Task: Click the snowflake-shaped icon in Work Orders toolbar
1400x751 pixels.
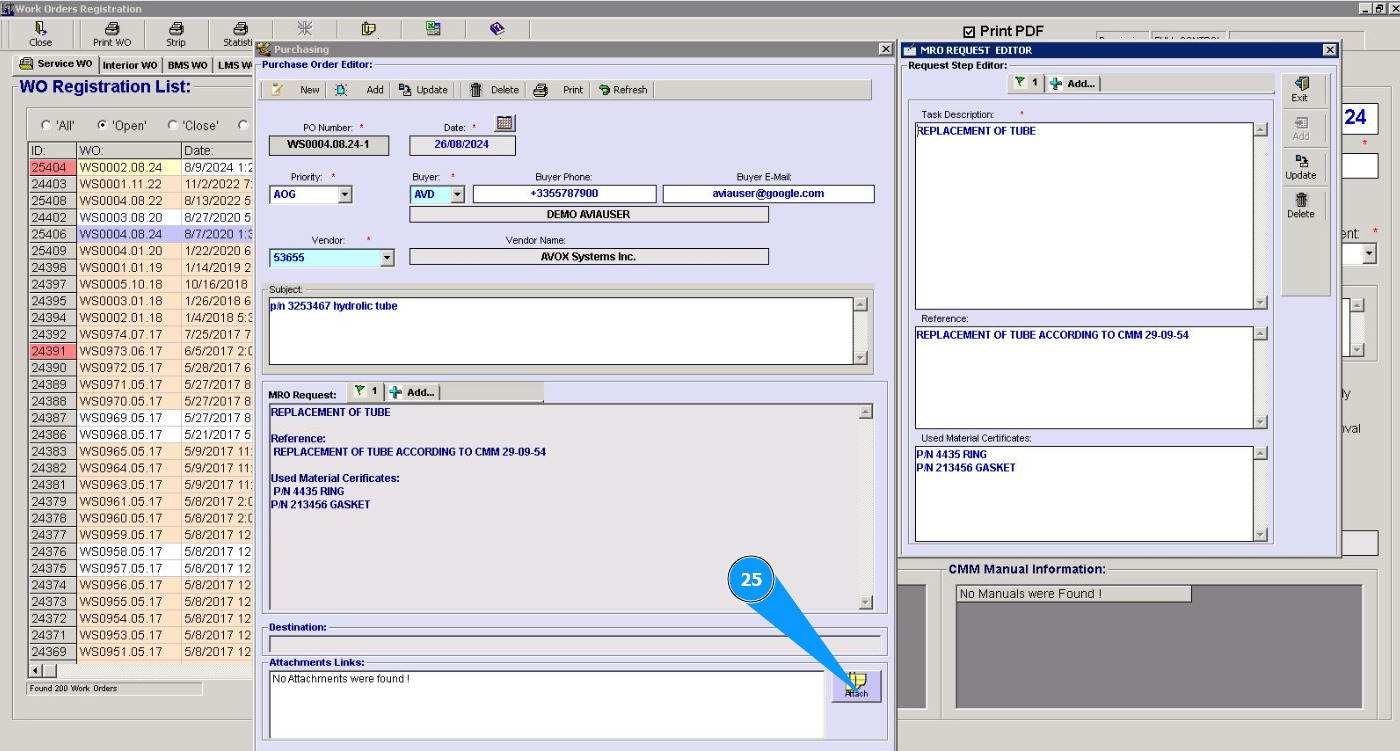Action: 305,29
